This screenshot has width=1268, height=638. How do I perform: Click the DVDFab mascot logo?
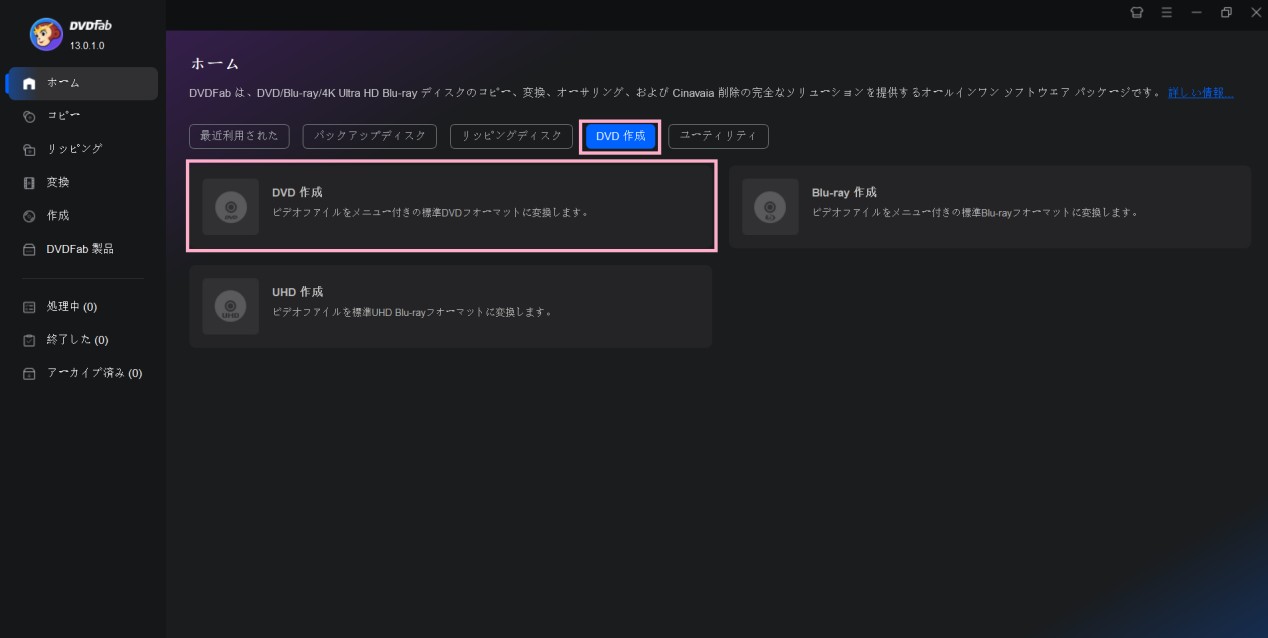coord(46,34)
